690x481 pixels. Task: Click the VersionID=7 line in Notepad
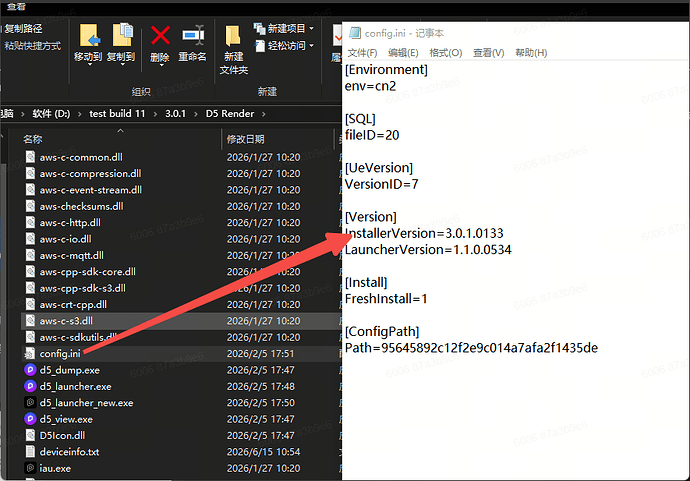coord(382,184)
